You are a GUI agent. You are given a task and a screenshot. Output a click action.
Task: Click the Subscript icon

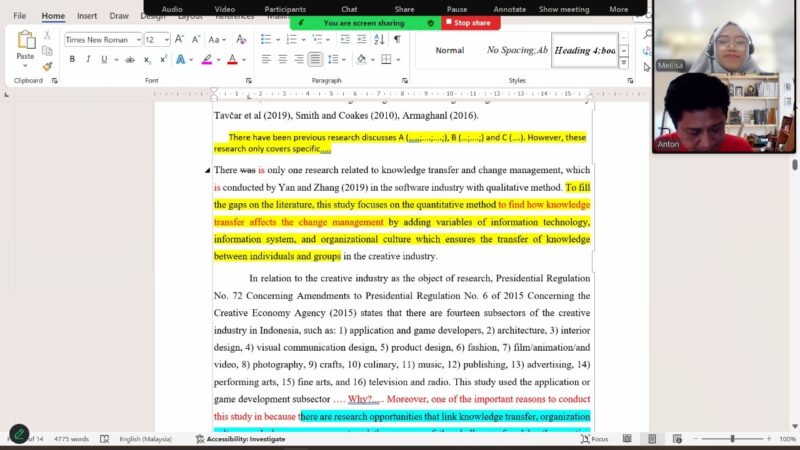click(148, 60)
